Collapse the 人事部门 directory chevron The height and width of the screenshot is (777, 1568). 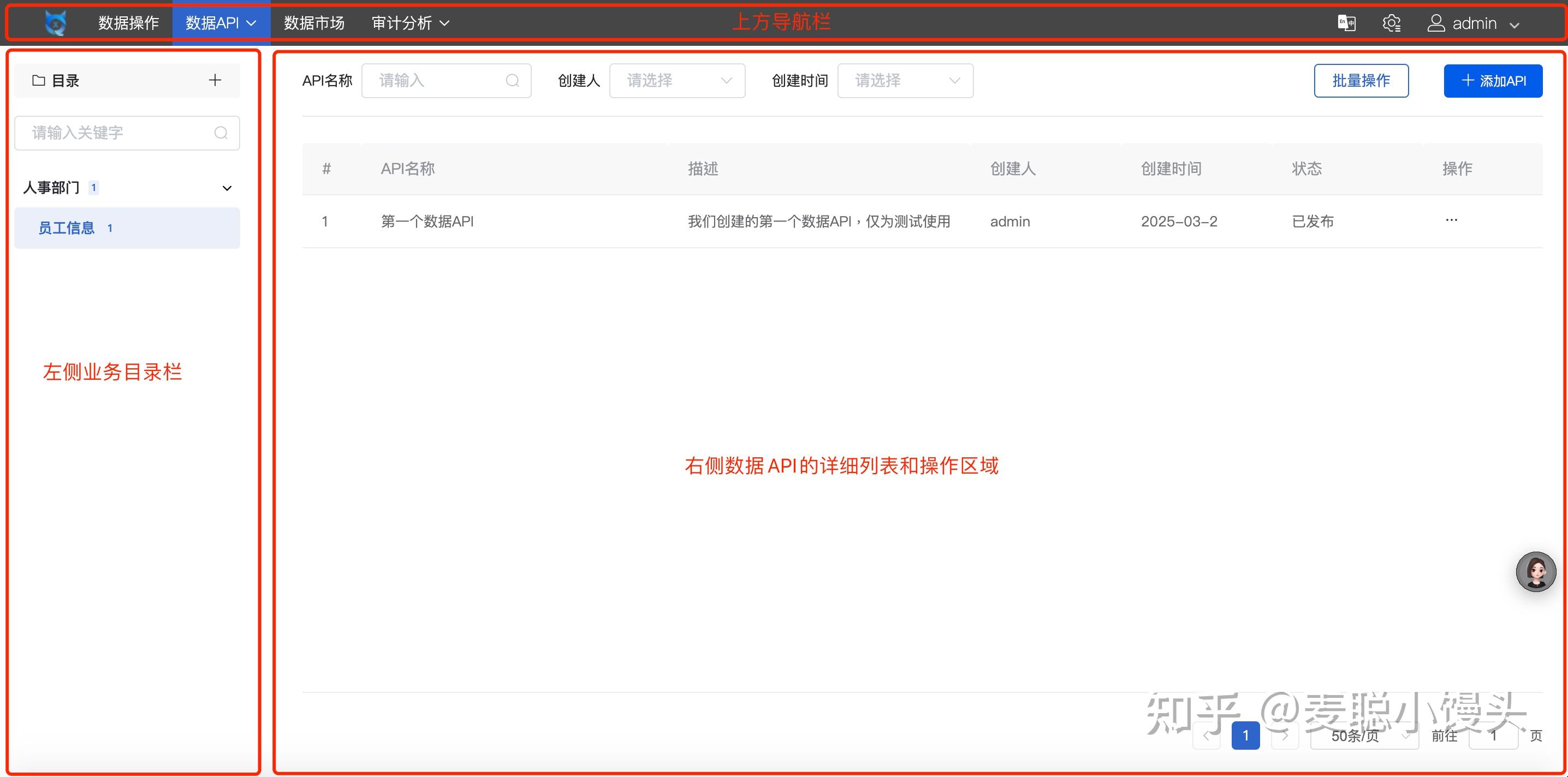227,188
